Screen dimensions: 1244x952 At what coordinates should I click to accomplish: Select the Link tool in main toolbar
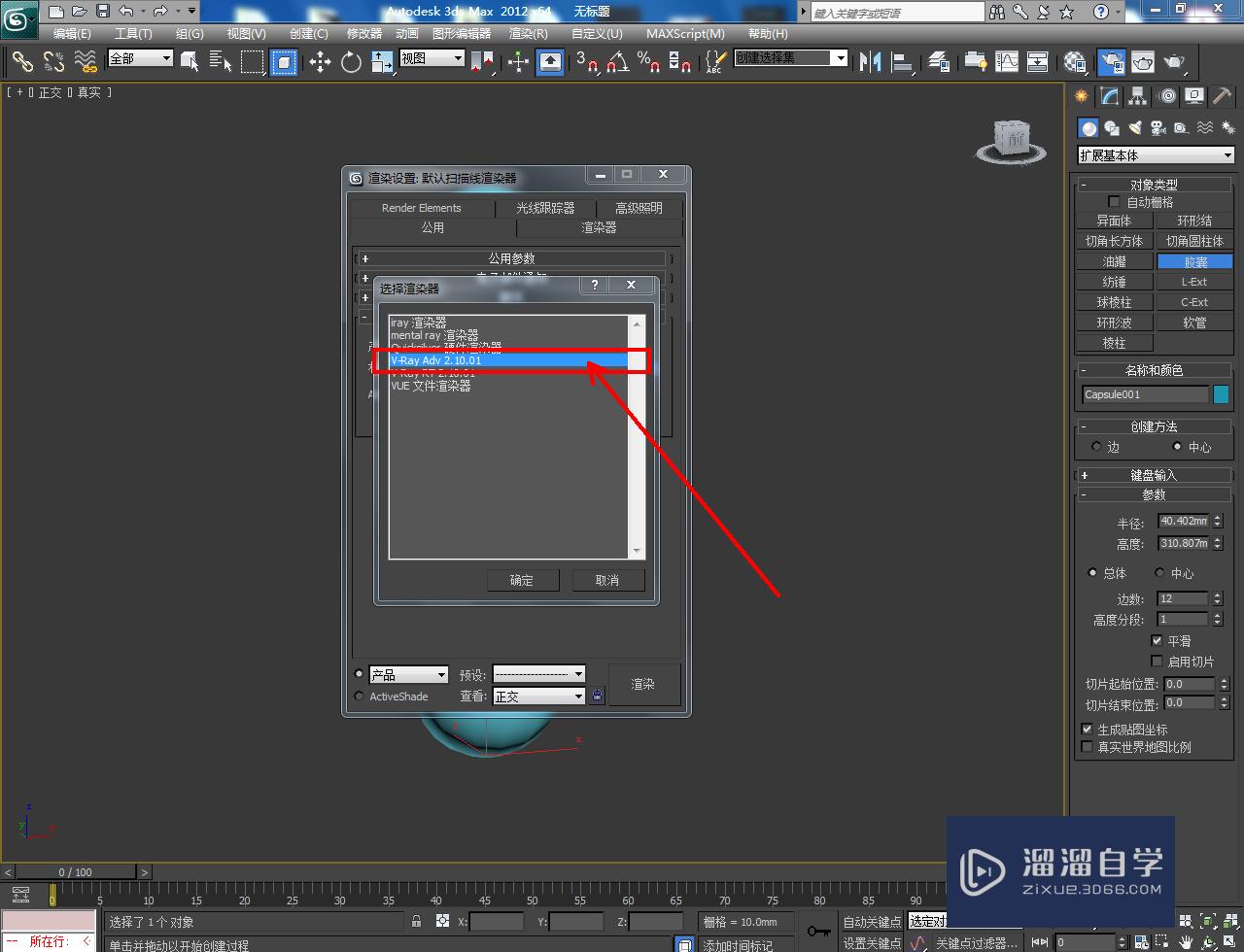click(x=21, y=62)
